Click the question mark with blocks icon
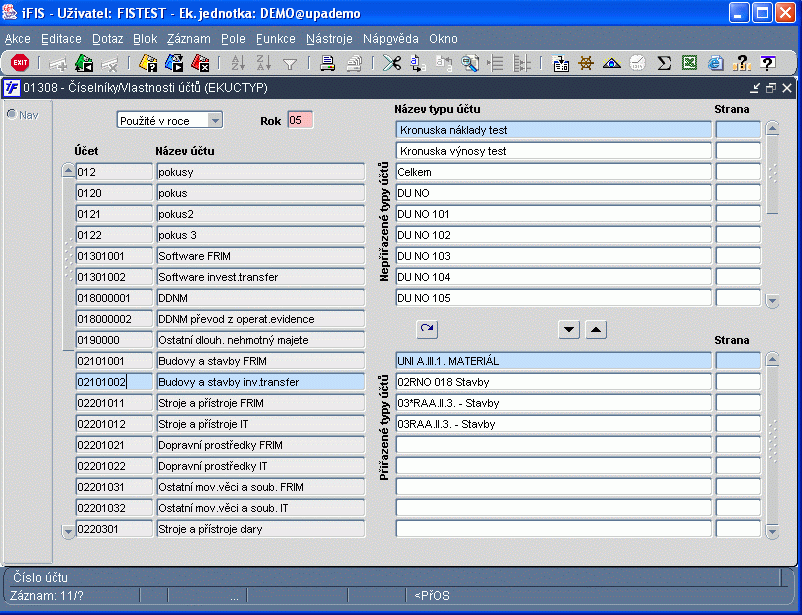 (x=741, y=63)
